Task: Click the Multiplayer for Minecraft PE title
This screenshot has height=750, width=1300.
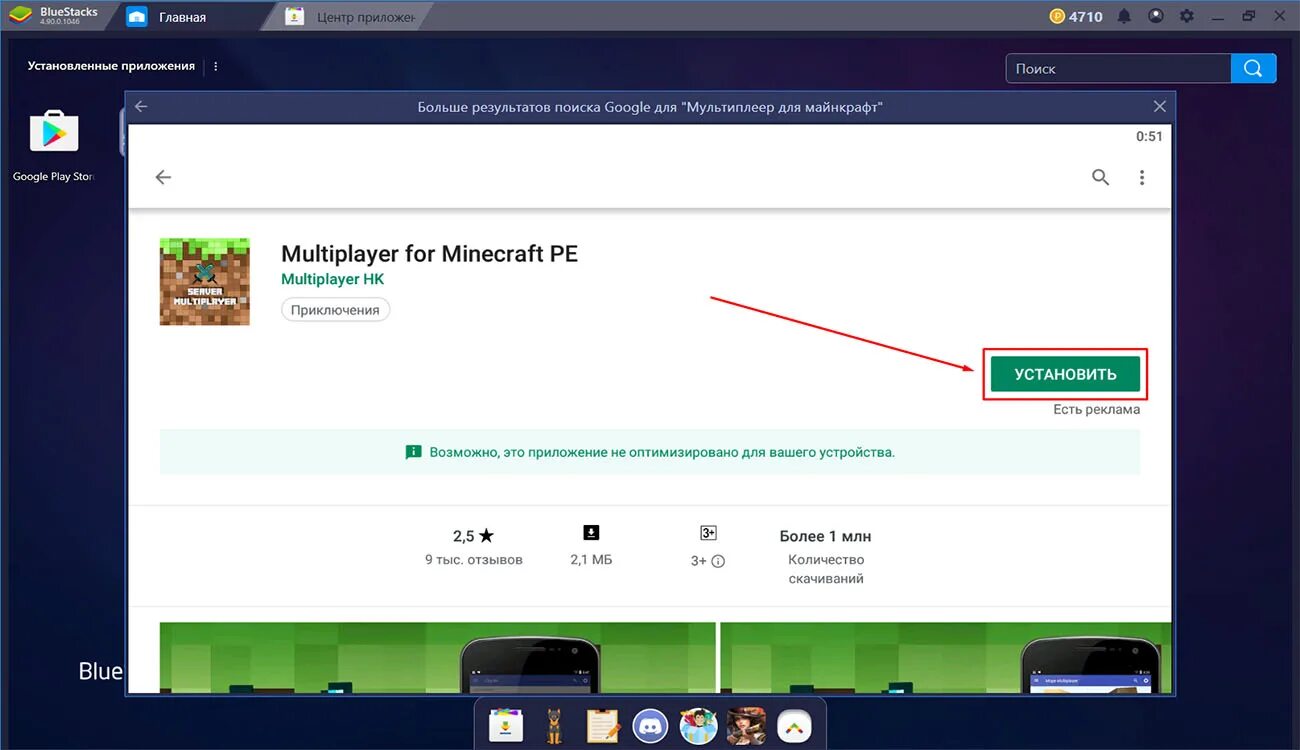Action: [429, 253]
